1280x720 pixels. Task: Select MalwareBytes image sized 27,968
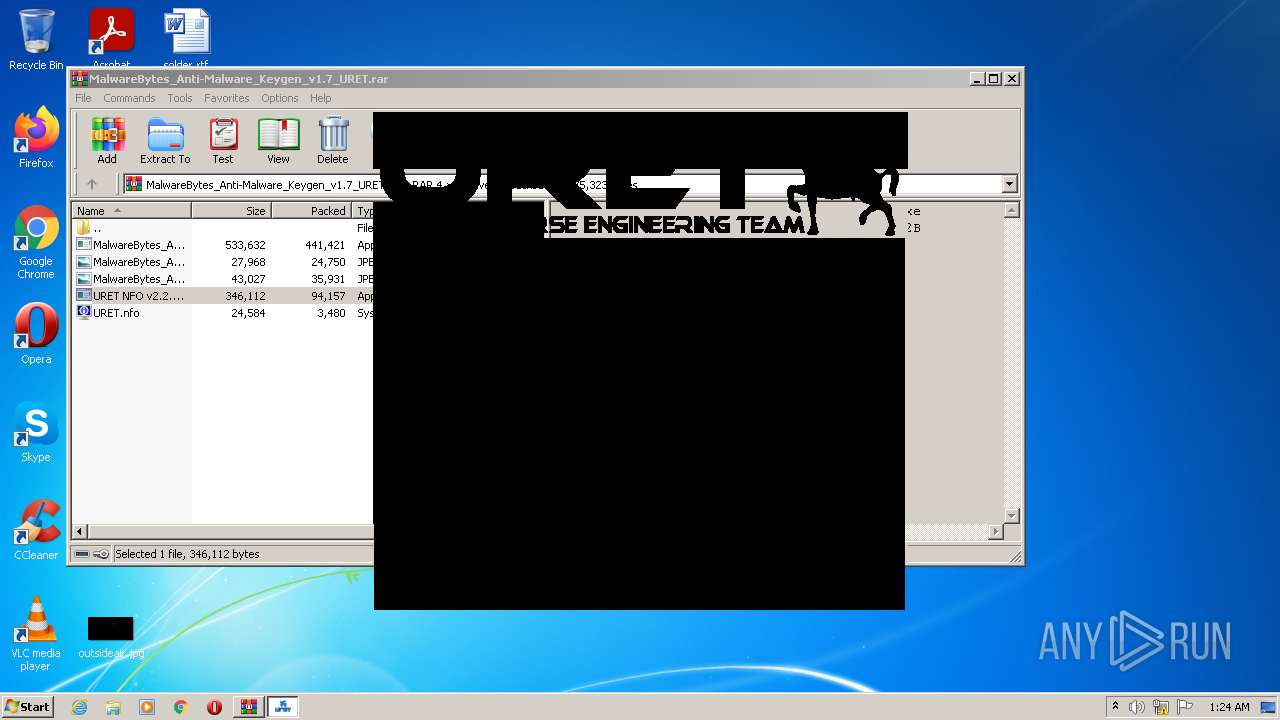[223, 262]
